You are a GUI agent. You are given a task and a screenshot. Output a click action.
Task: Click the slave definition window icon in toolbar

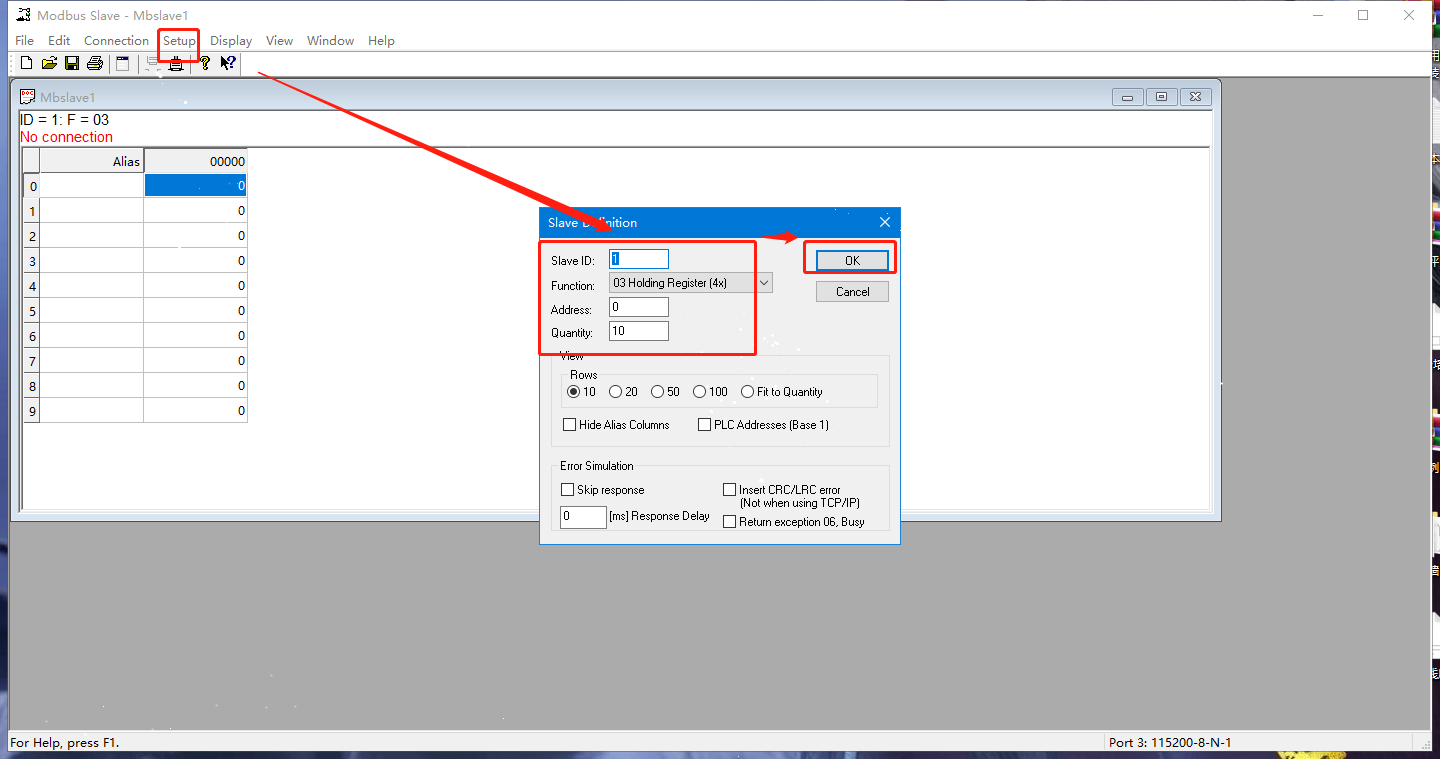(x=122, y=64)
